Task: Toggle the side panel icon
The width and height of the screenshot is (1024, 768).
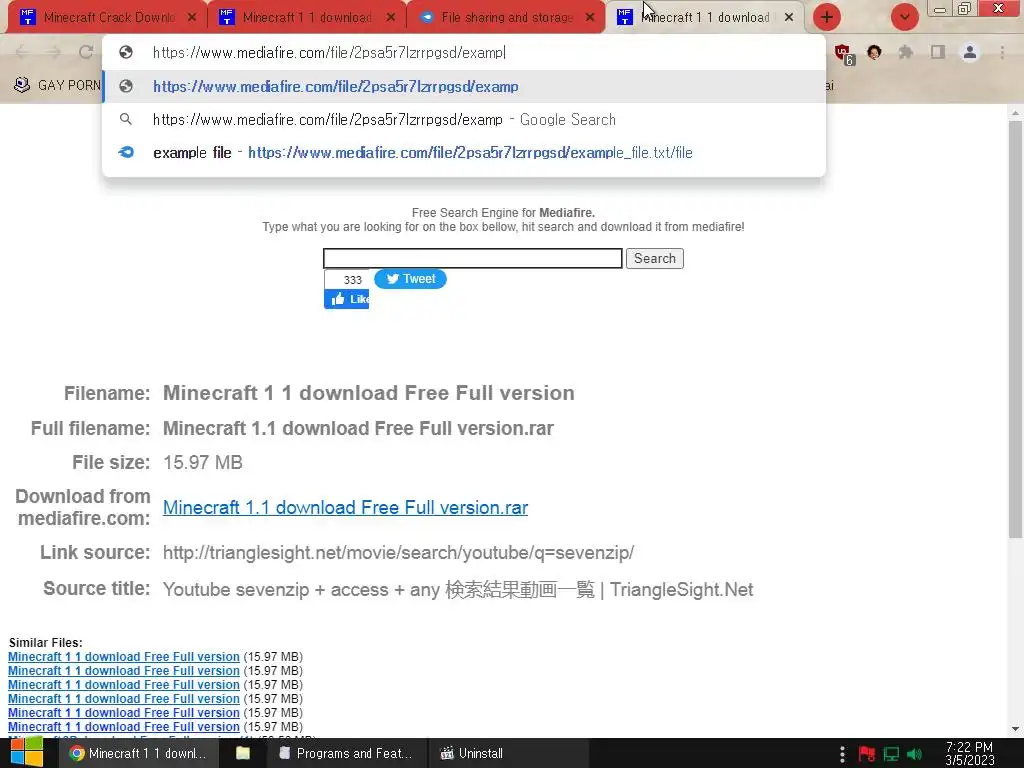Action: pyautogui.click(x=938, y=52)
